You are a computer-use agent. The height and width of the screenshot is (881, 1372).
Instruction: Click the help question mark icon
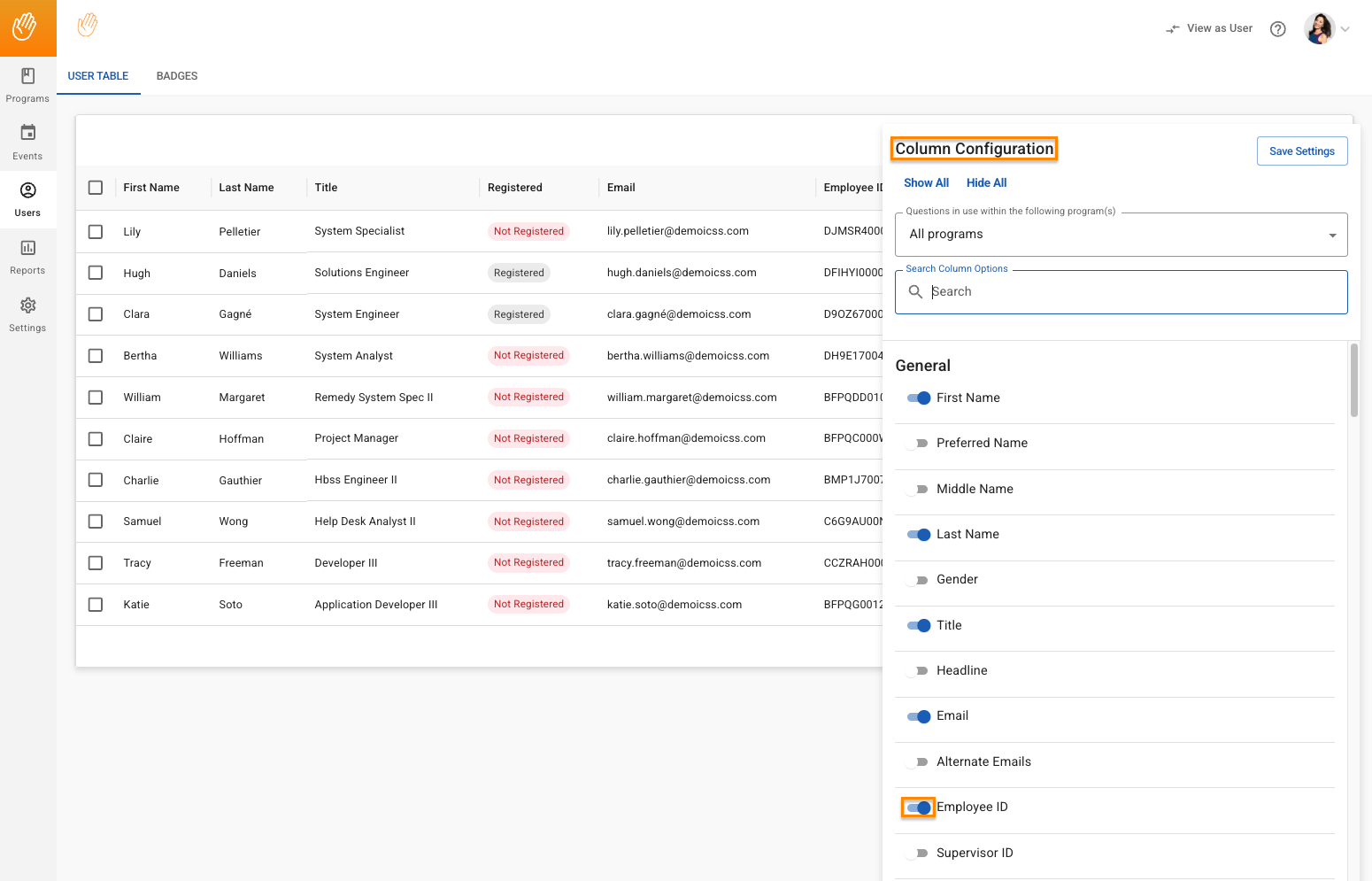click(1277, 29)
